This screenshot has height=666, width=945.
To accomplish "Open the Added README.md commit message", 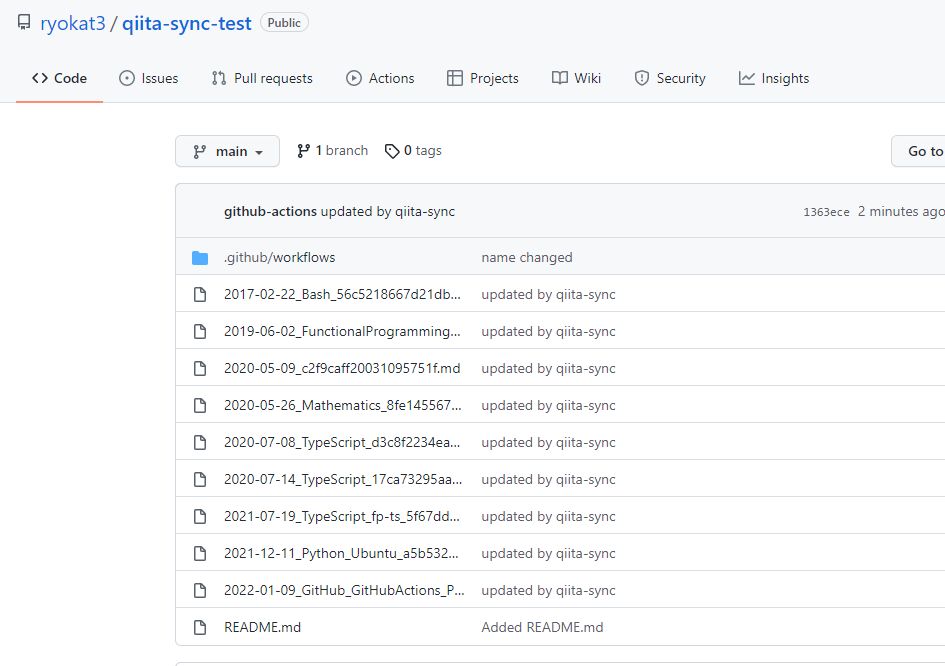I will [x=542, y=627].
